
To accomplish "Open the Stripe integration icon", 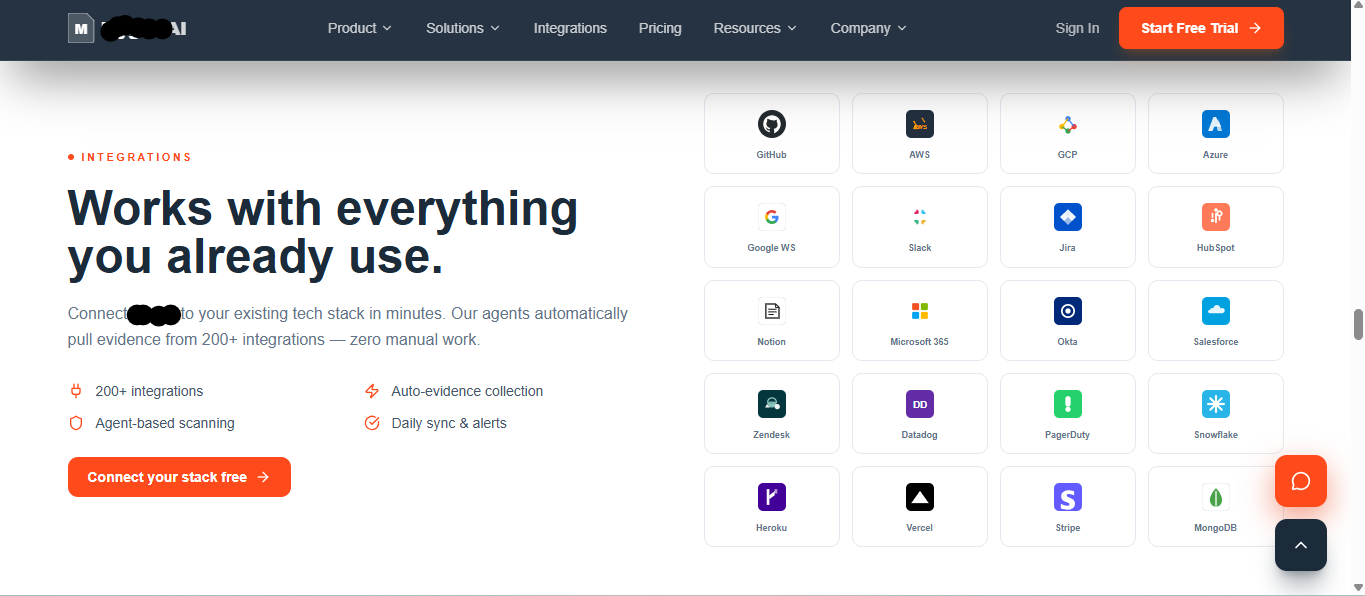I will [1067, 497].
